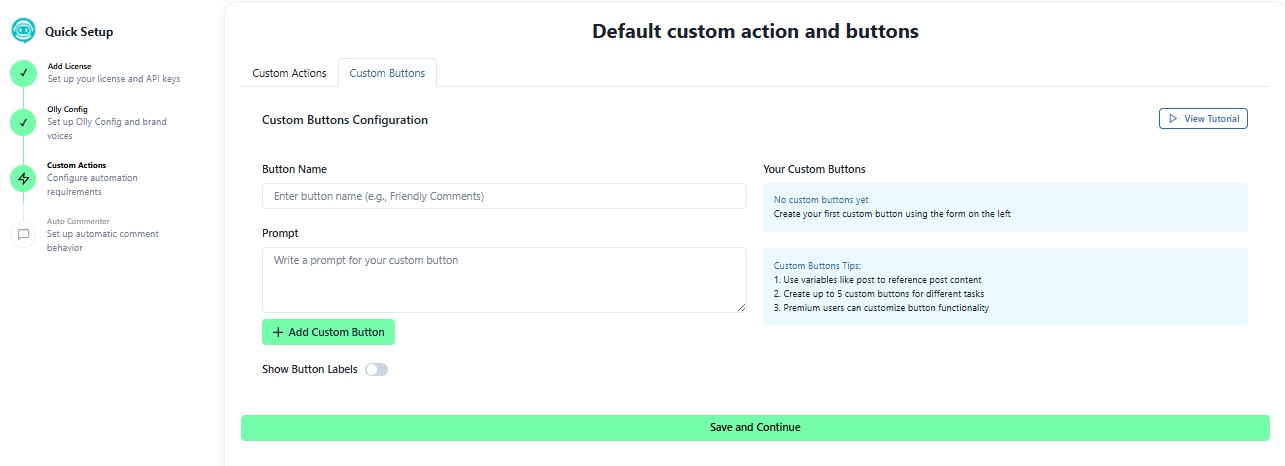Click the Custom Actions lightning bolt icon
1285x466 pixels.
[23, 178]
